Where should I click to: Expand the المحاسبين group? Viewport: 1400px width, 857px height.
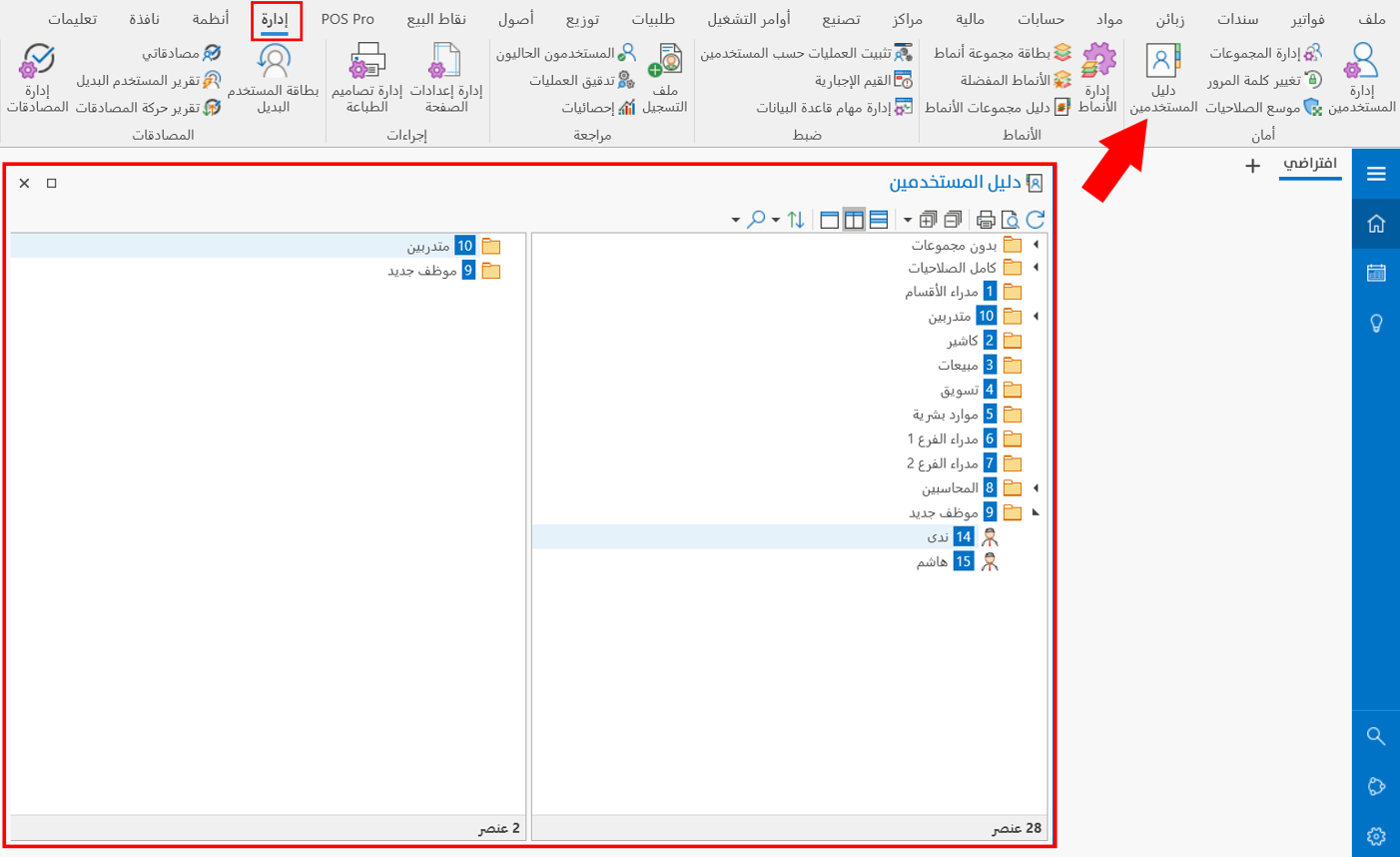point(1037,487)
